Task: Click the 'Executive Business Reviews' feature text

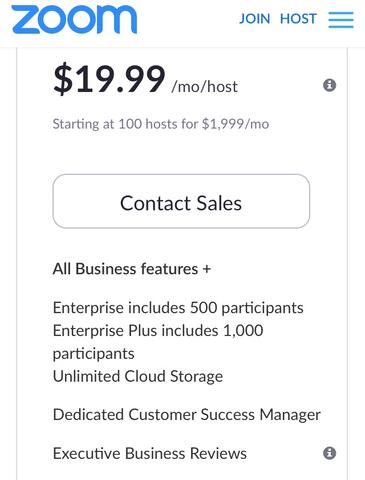Action: click(x=150, y=453)
